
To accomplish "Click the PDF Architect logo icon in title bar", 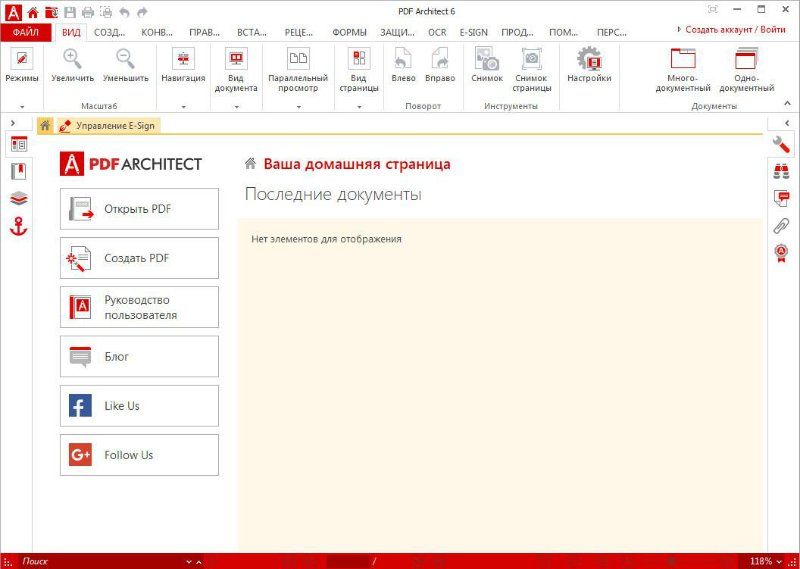I will pyautogui.click(x=12, y=12).
